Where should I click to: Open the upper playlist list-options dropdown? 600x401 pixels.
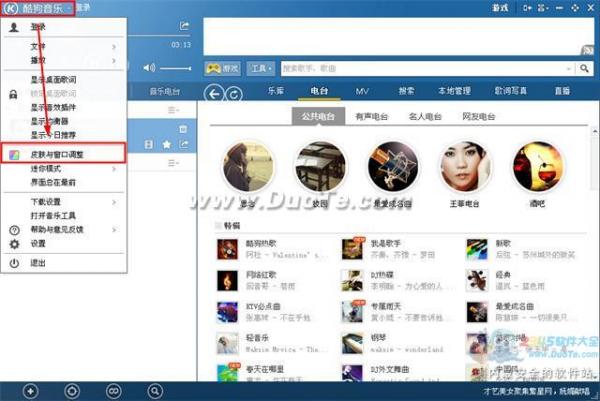[173, 110]
